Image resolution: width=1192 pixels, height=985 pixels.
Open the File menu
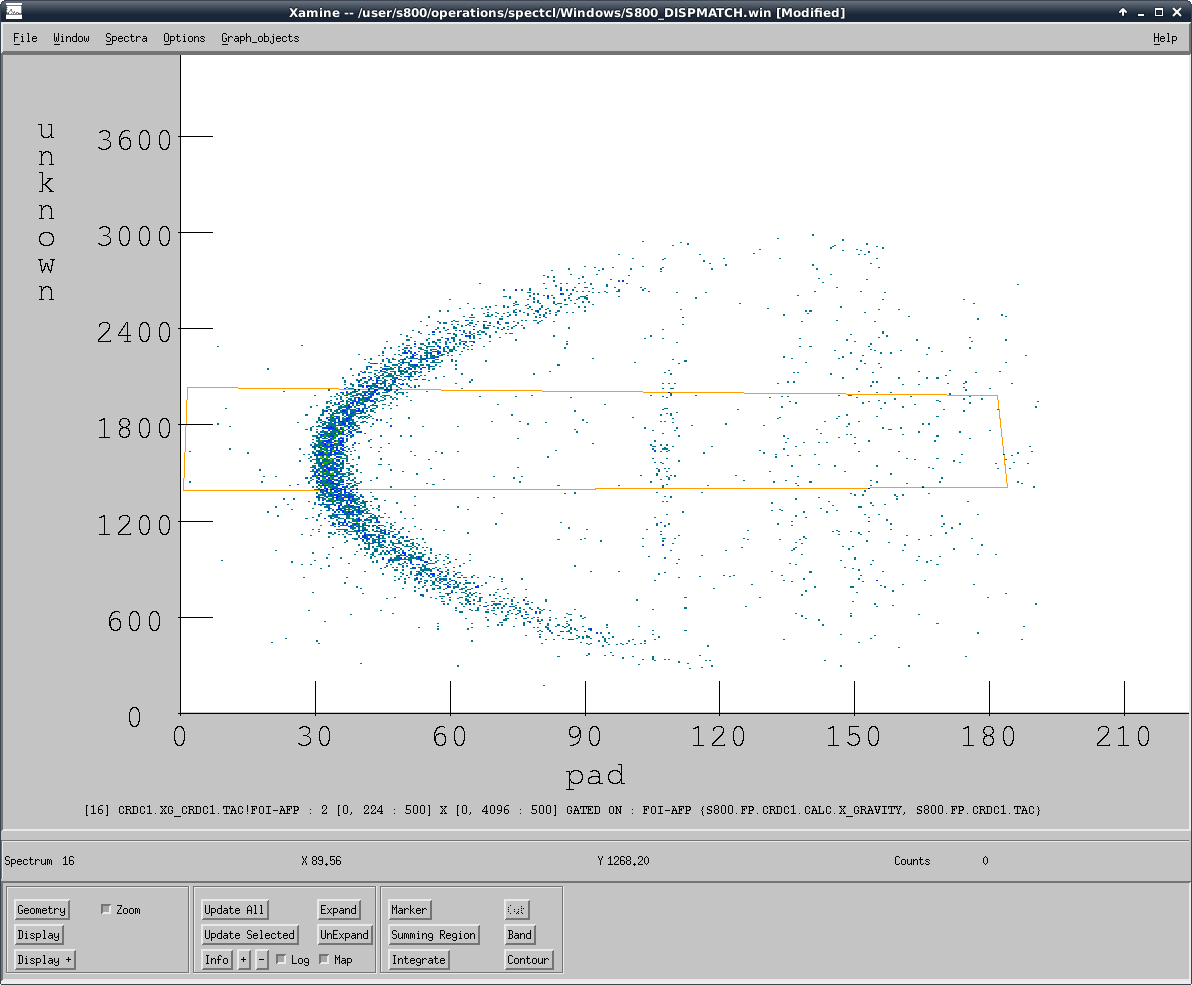(25, 38)
